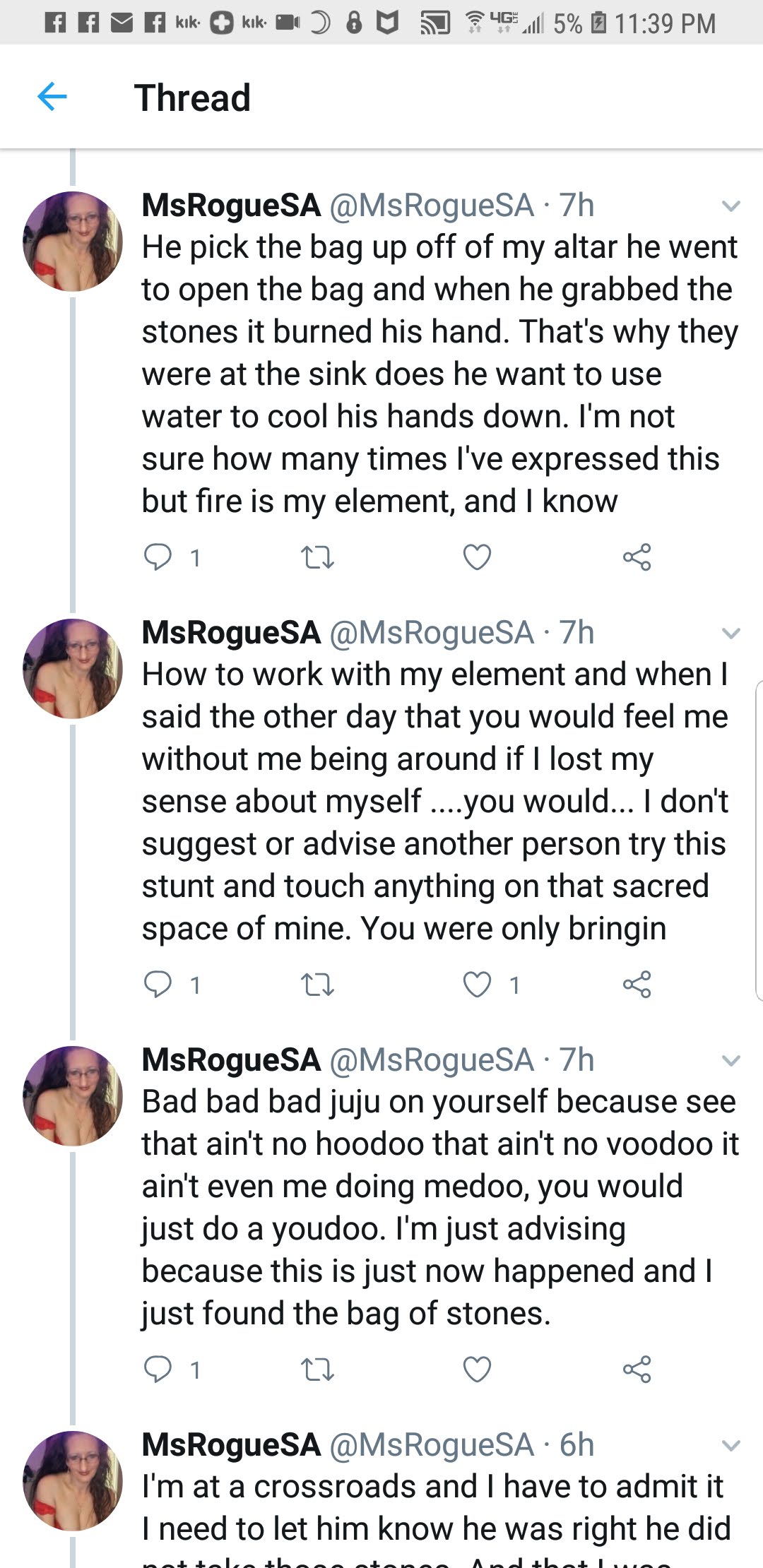Tap the back arrow beside Thread
Image resolution: width=763 pixels, height=1568 pixels.
tap(52, 97)
